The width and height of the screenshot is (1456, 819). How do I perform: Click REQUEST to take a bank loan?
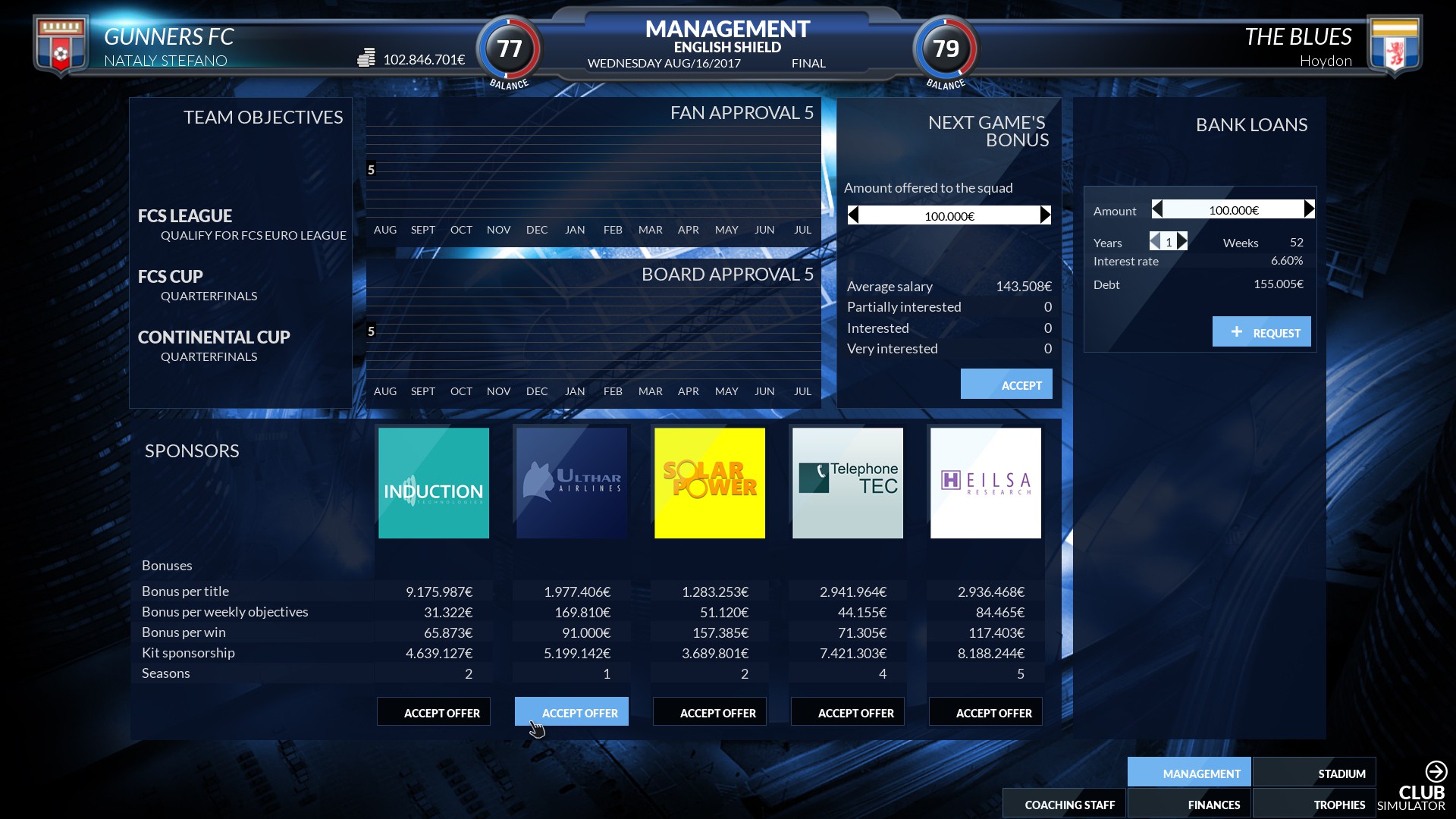[x=1262, y=331]
